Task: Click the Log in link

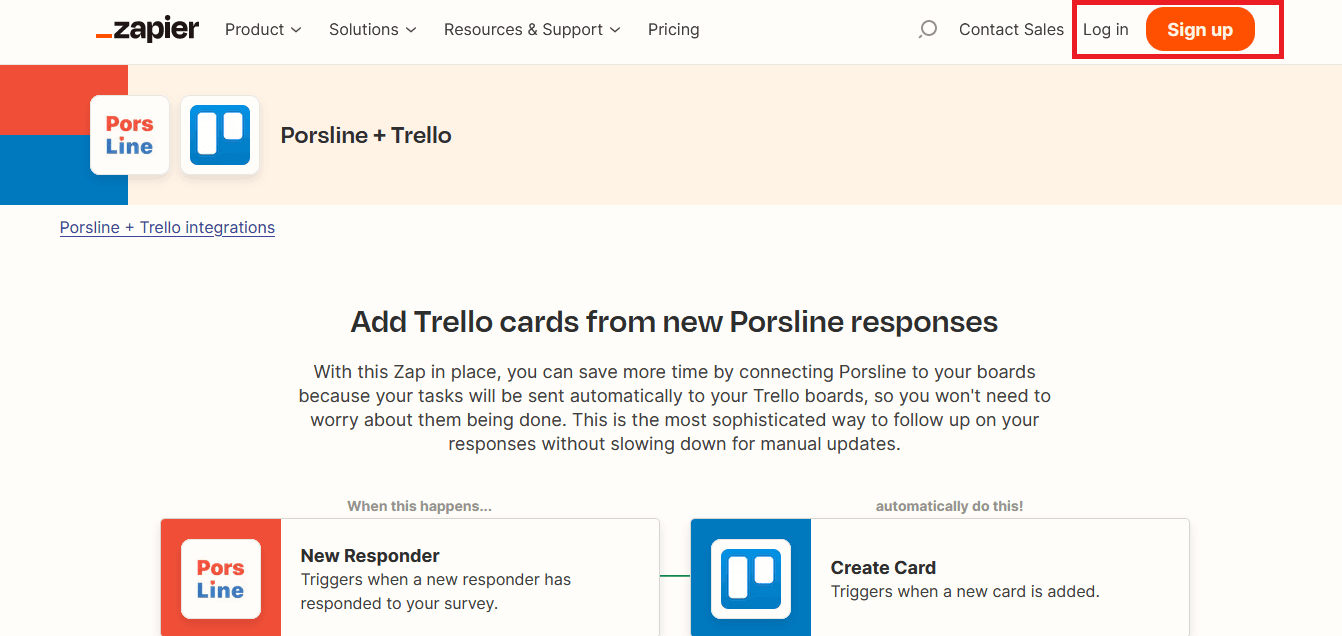Action: (1105, 30)
